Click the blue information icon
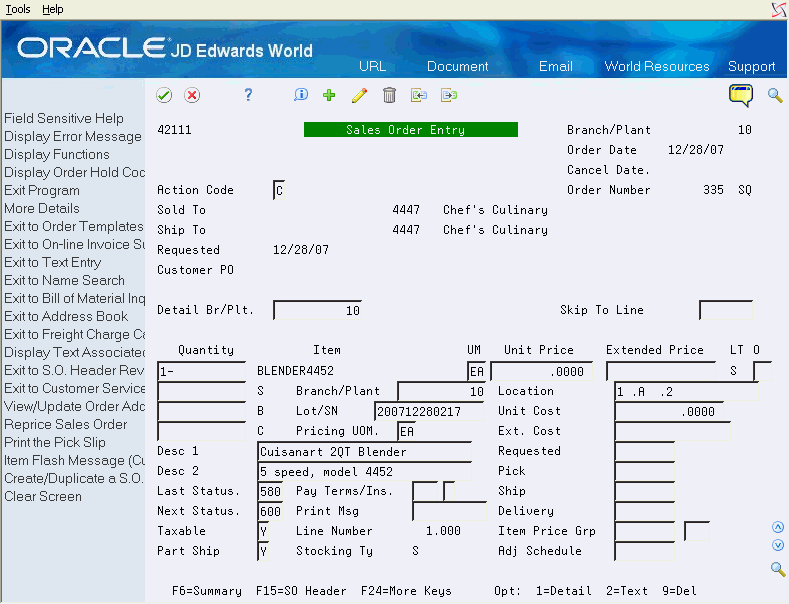The height and width of the screenshot is (604, 789). pos(301,95)
